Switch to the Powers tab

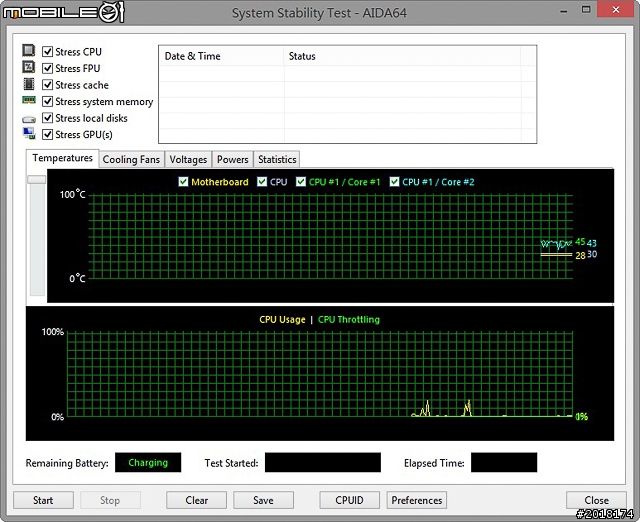pyautogui.click(x=233, y=159)
